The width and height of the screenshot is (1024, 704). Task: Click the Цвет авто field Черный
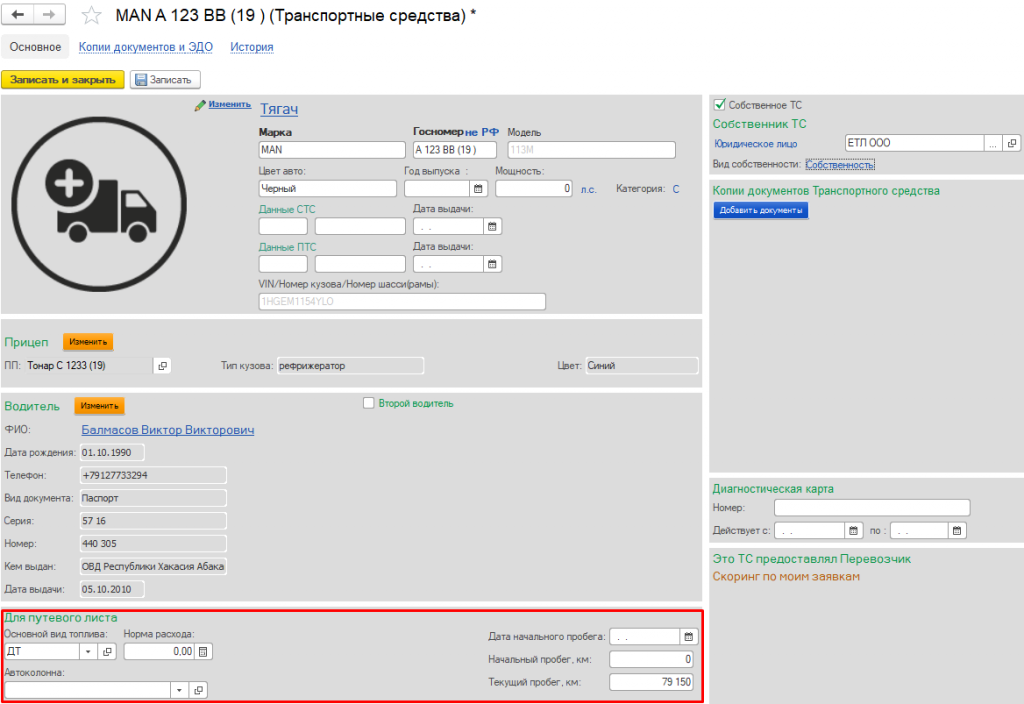pos(328,189)
